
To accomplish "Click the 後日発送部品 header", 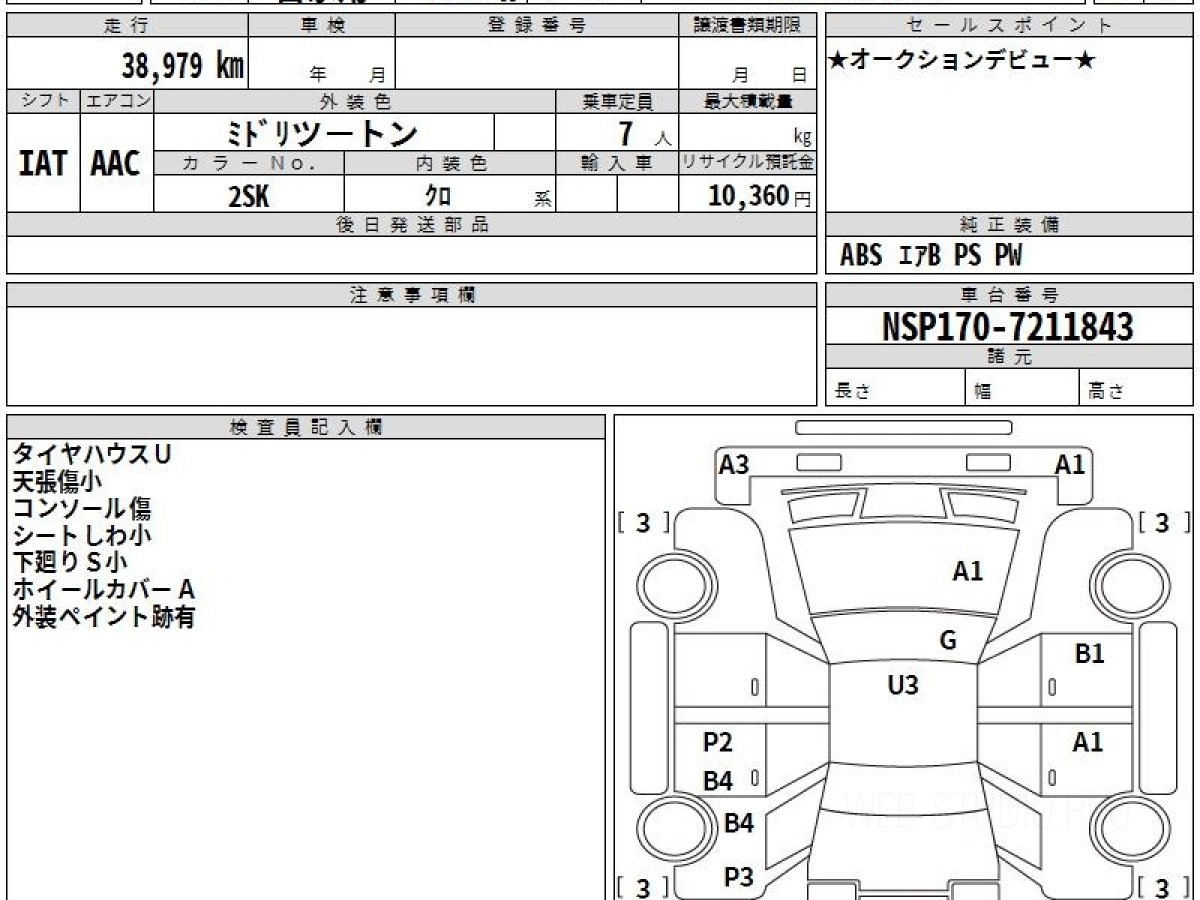I will click(x=412, y=225).
